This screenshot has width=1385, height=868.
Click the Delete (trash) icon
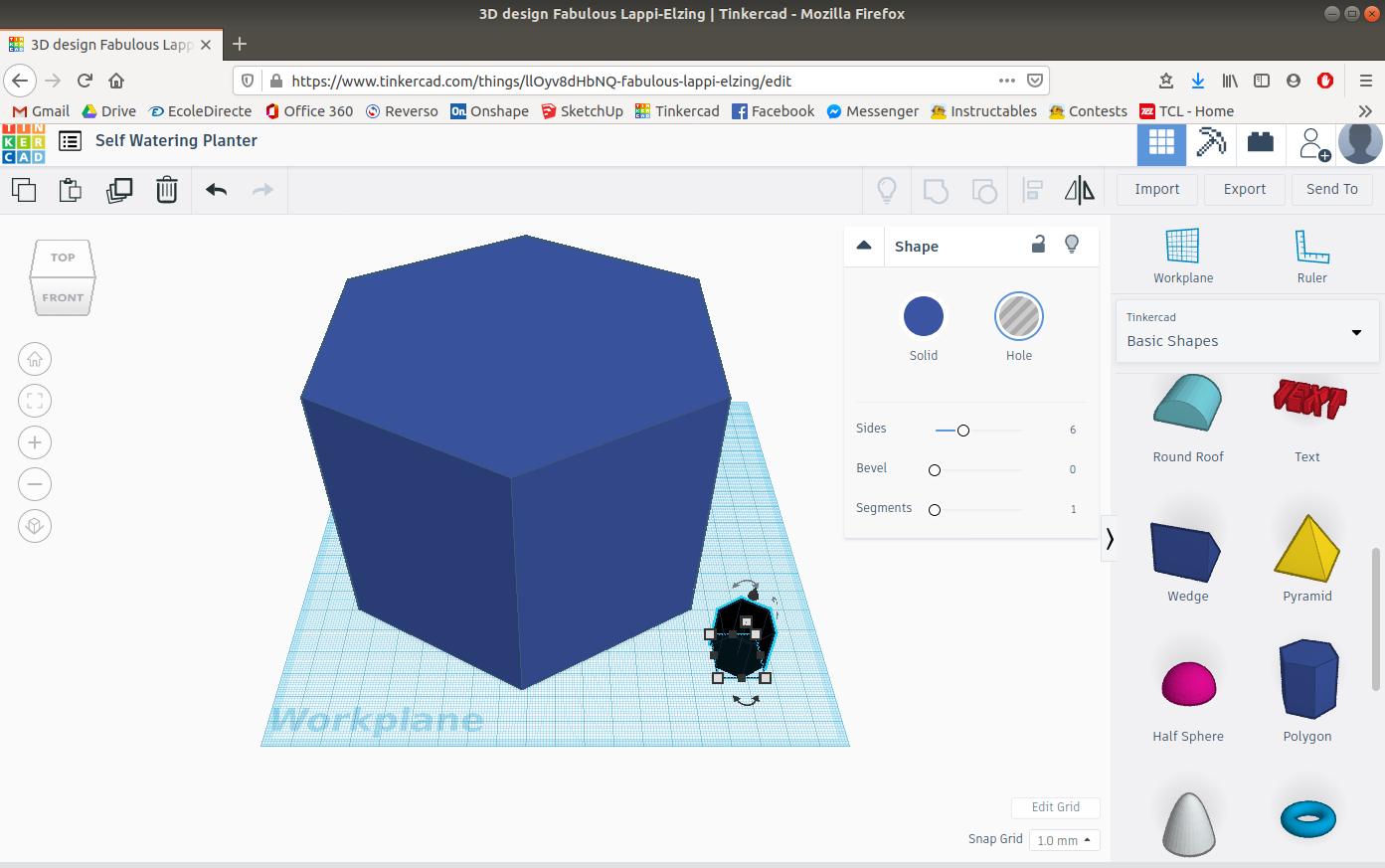tap(166, 189)
